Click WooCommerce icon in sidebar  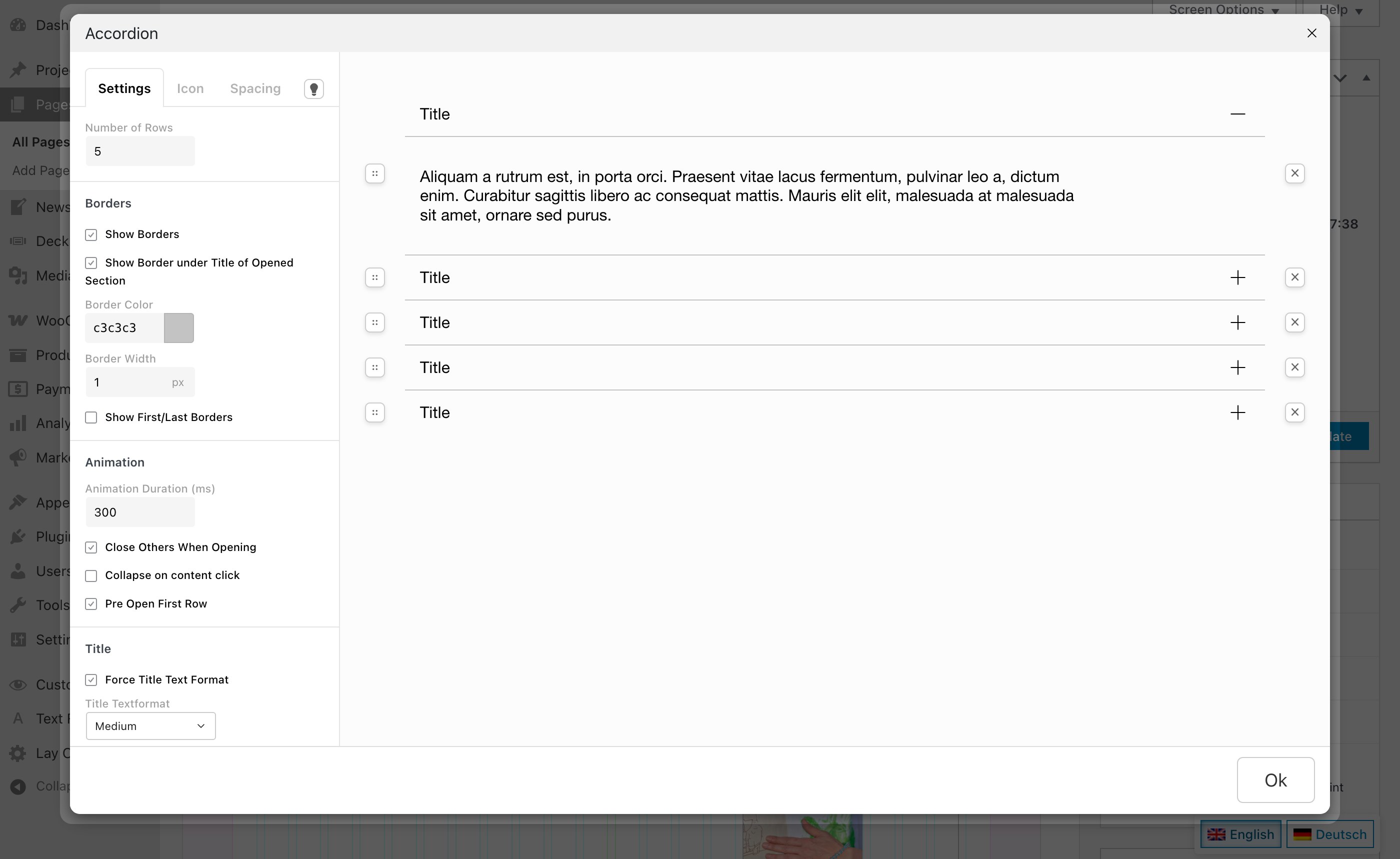18,320
